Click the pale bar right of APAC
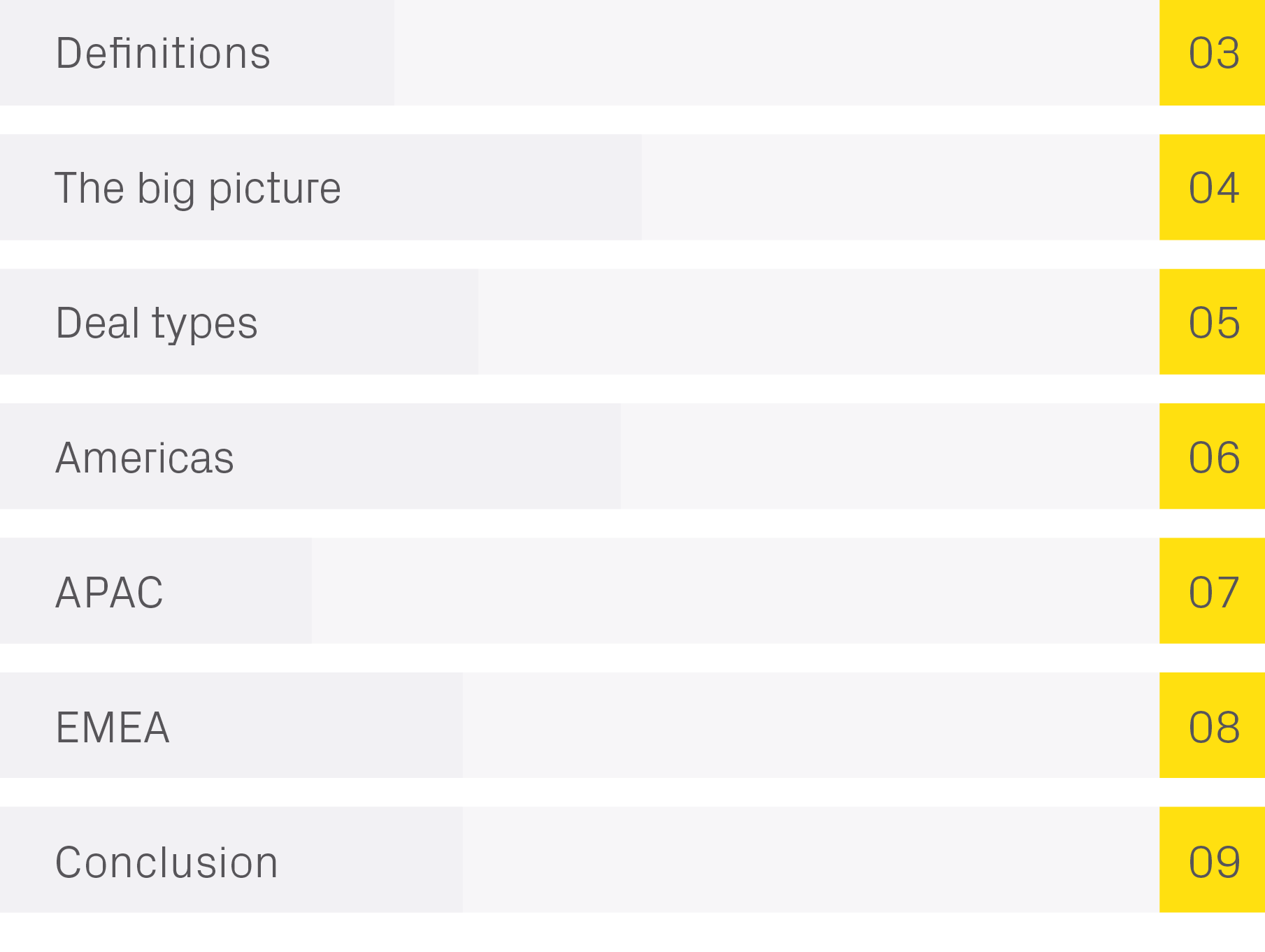Viewport: 1265px width, 952px height. coord(735,591)
